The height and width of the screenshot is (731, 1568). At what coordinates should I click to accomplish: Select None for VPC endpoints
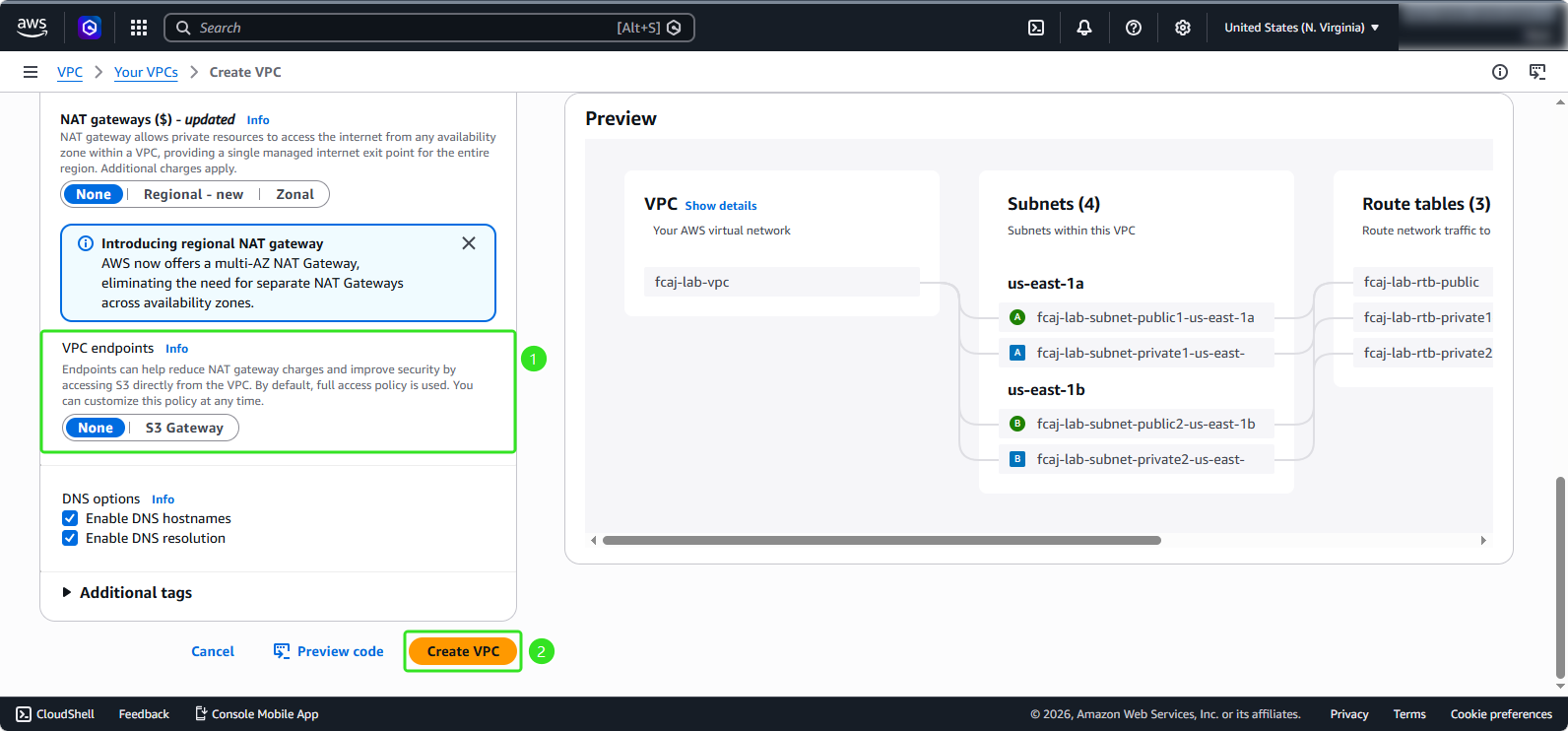click(96, 428)
